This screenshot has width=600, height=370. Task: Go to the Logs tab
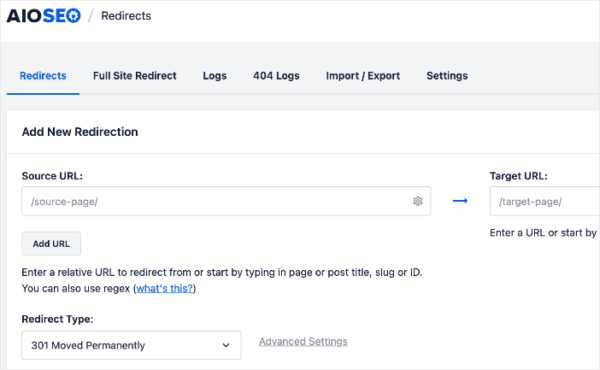pyautogui.click(x=215, y=76)
